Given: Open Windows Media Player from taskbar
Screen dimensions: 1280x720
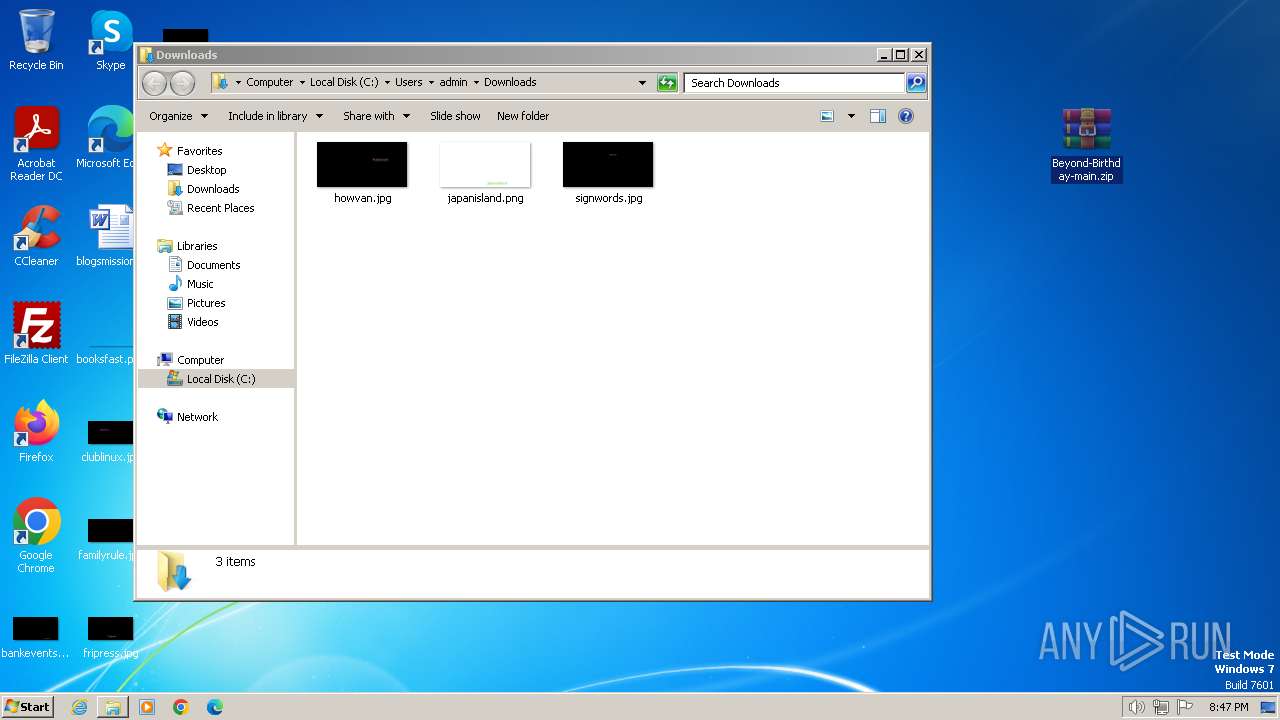Looking at the screenshot, I should (147, 707).
